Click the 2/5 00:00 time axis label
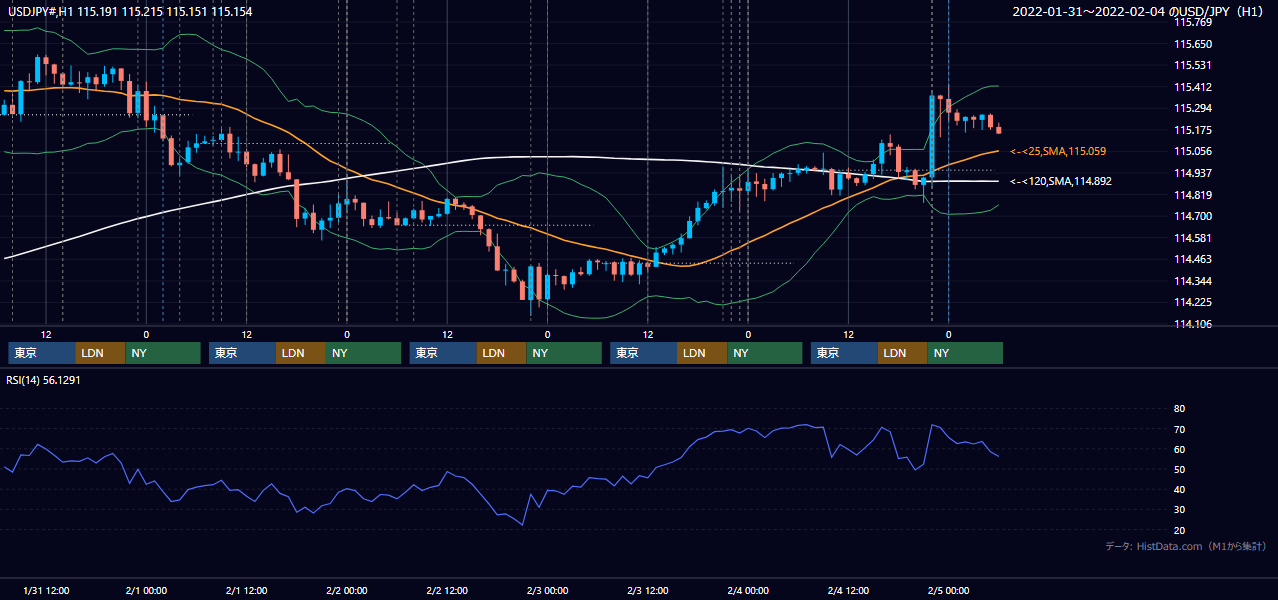The image size is (1278, 600). click(x=948, y=590)
